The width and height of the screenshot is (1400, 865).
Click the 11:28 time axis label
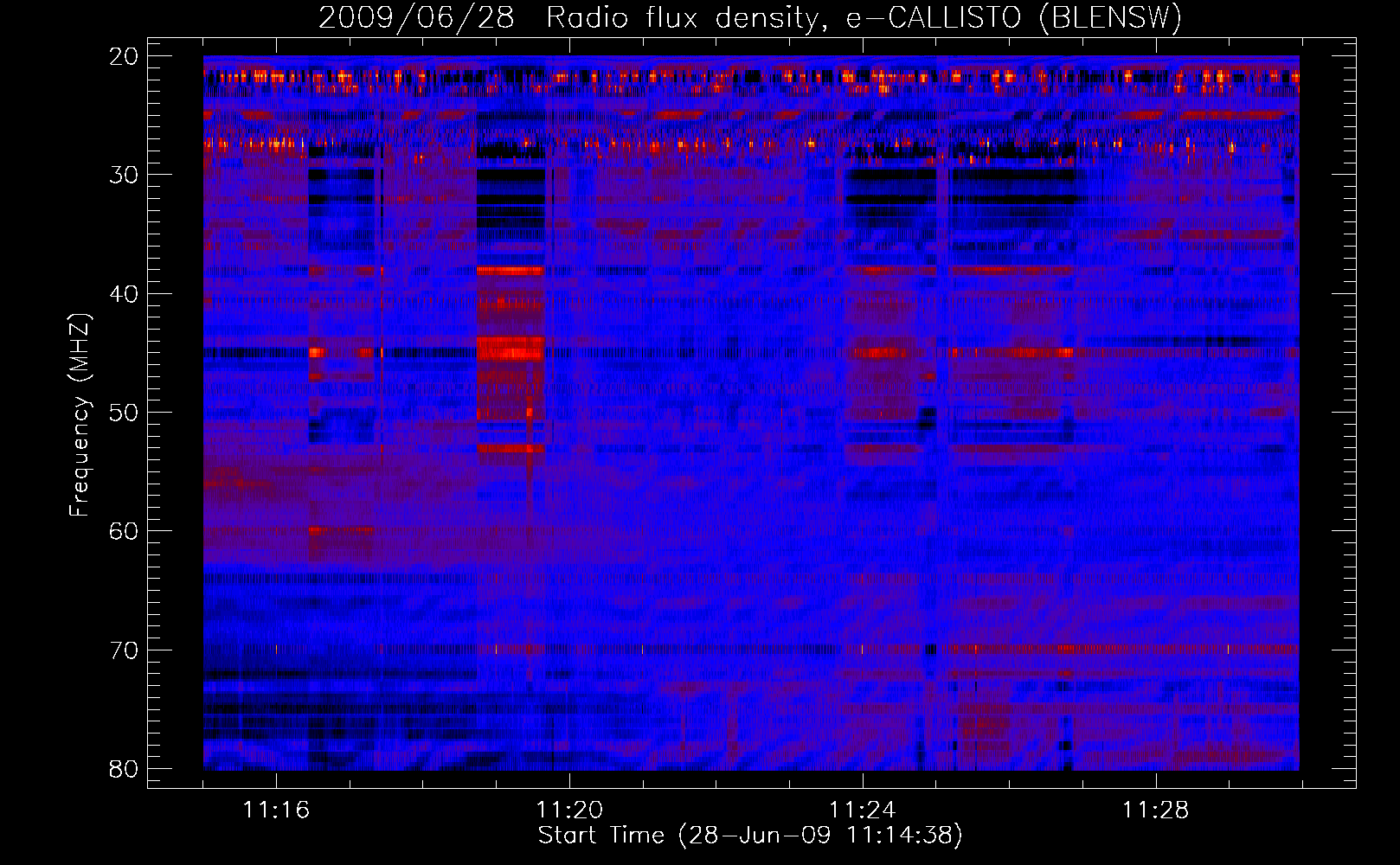point(1156,811)
